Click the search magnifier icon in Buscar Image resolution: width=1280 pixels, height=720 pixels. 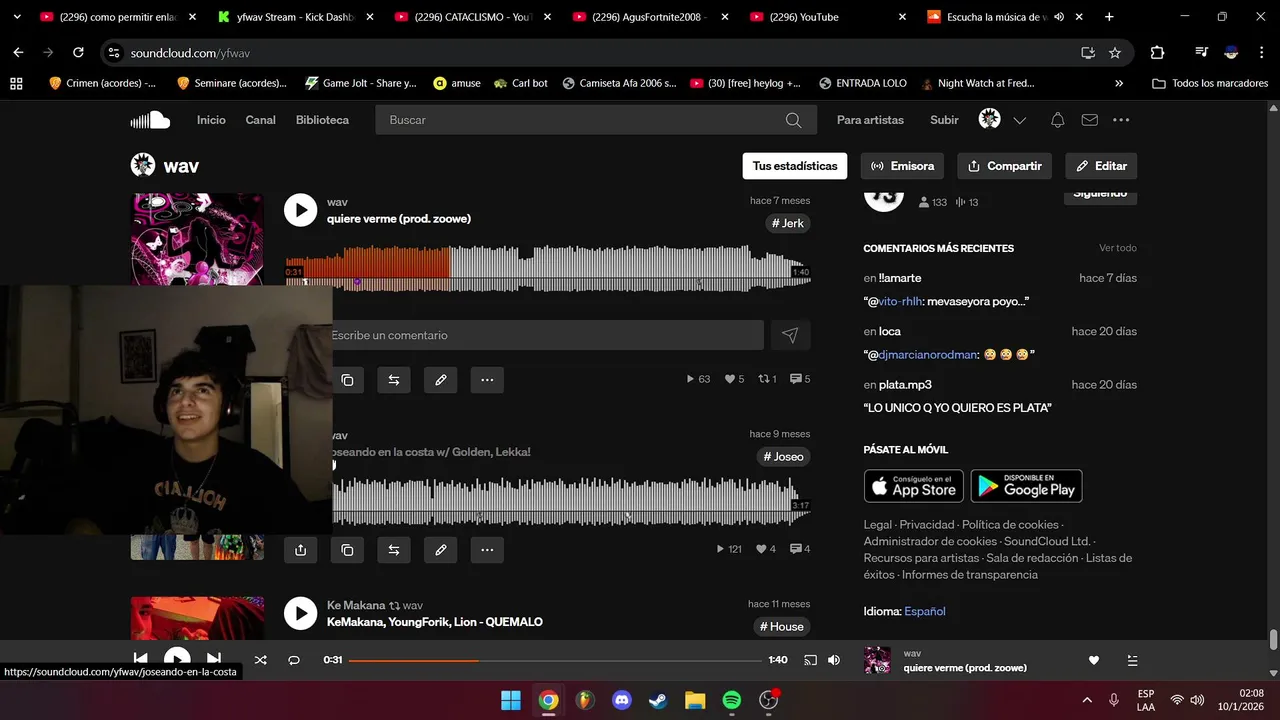point(793,120)
